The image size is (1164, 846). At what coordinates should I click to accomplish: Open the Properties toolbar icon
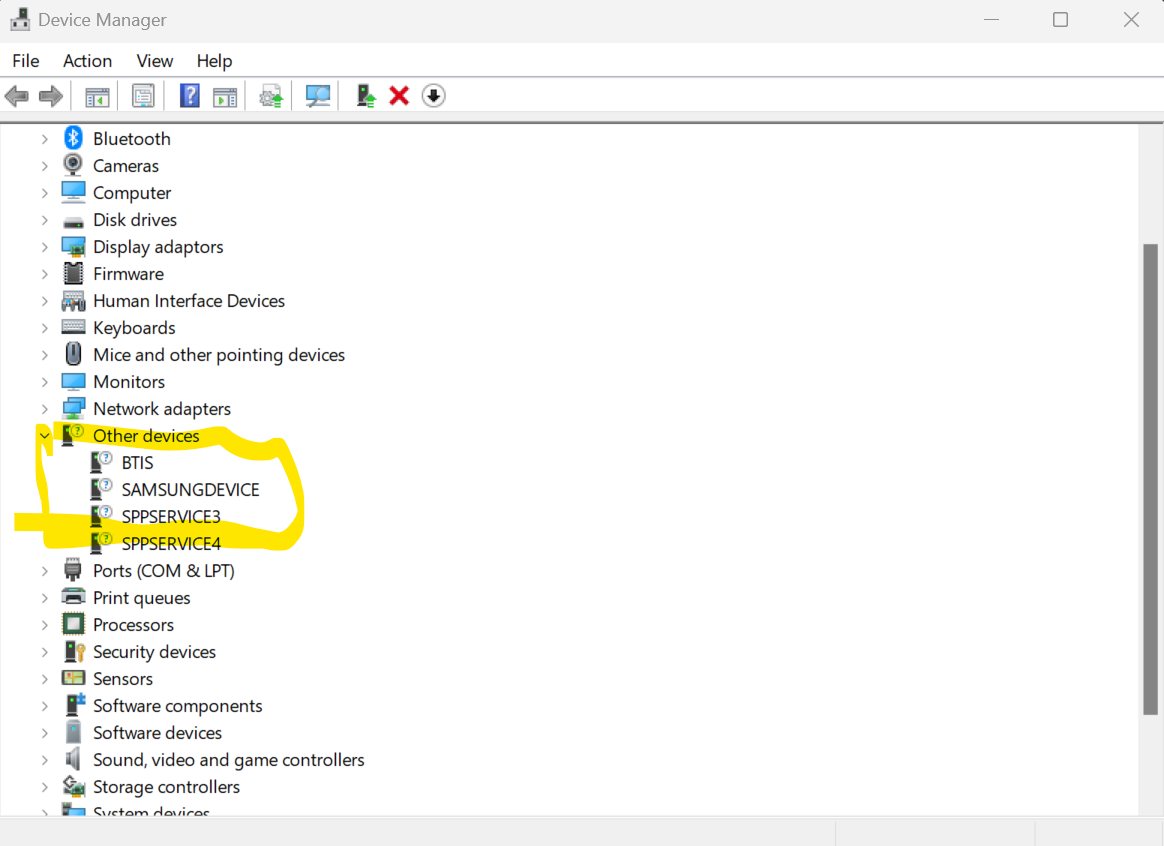pyautogui.click(x=143, y=96)
